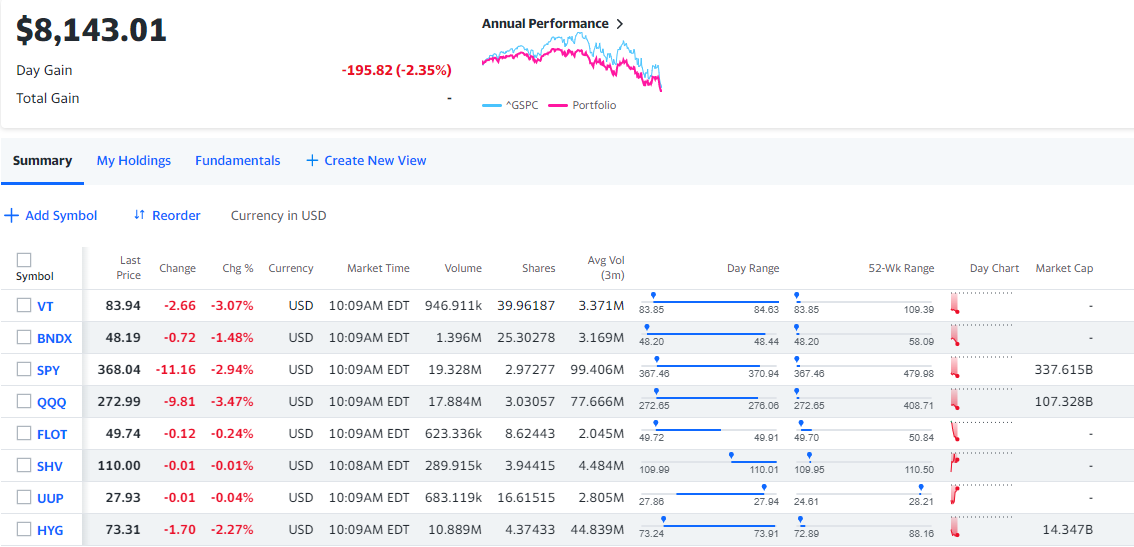Sort by the Market Time column header
Image resolution: width=1134 pixels, height=547 pixels.
point(378,268)
